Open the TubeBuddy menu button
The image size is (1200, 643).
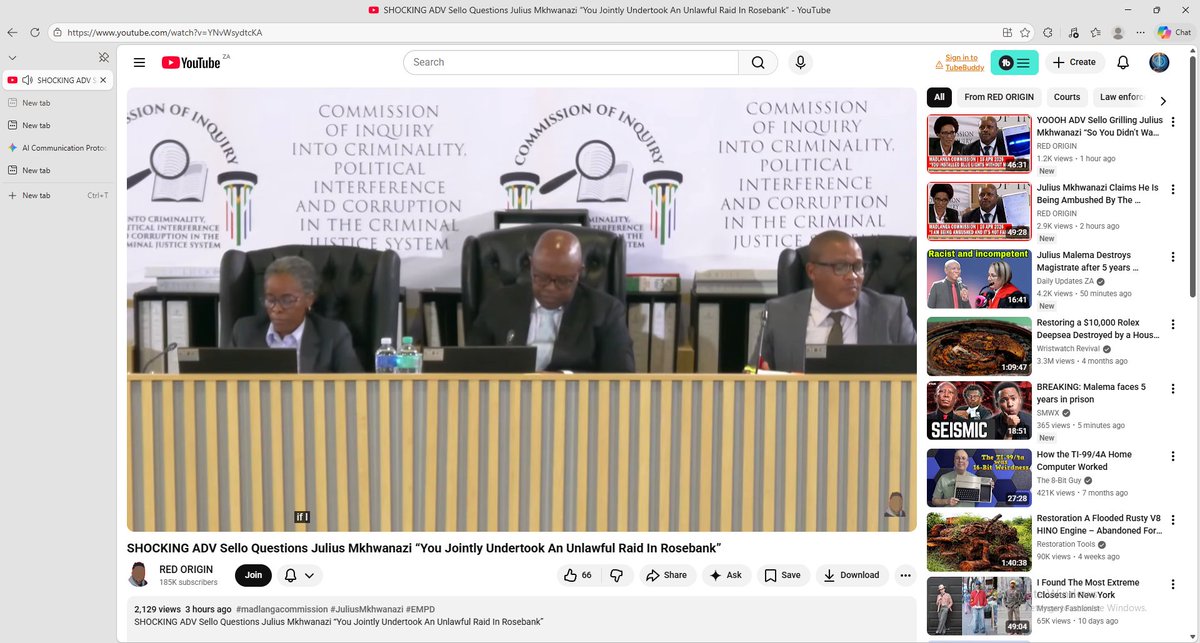point(1014,62)
